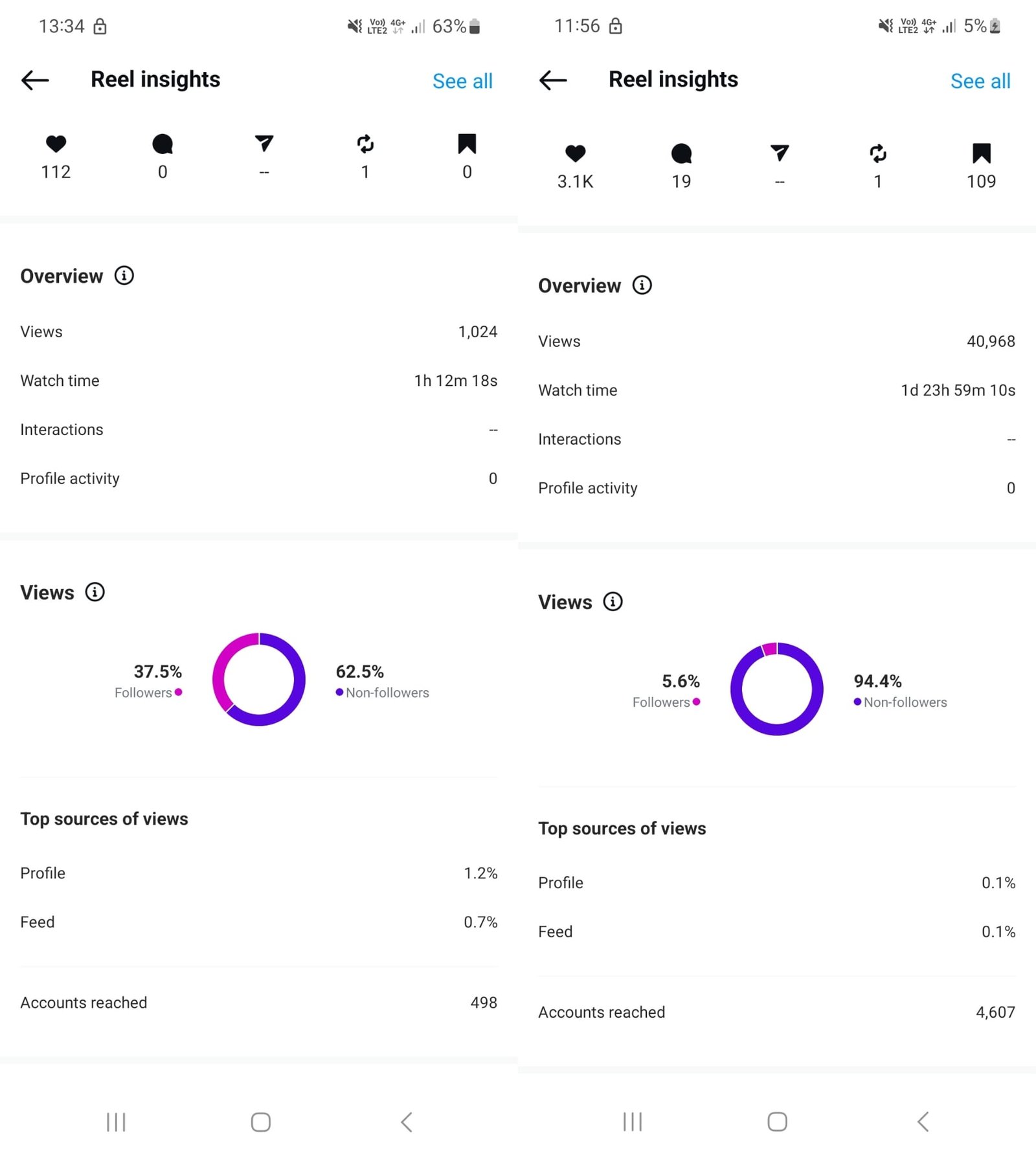Tap the heart icon showing 3.1K likes
This screenshot has width=1036, height=1151.
pos(575,153)
